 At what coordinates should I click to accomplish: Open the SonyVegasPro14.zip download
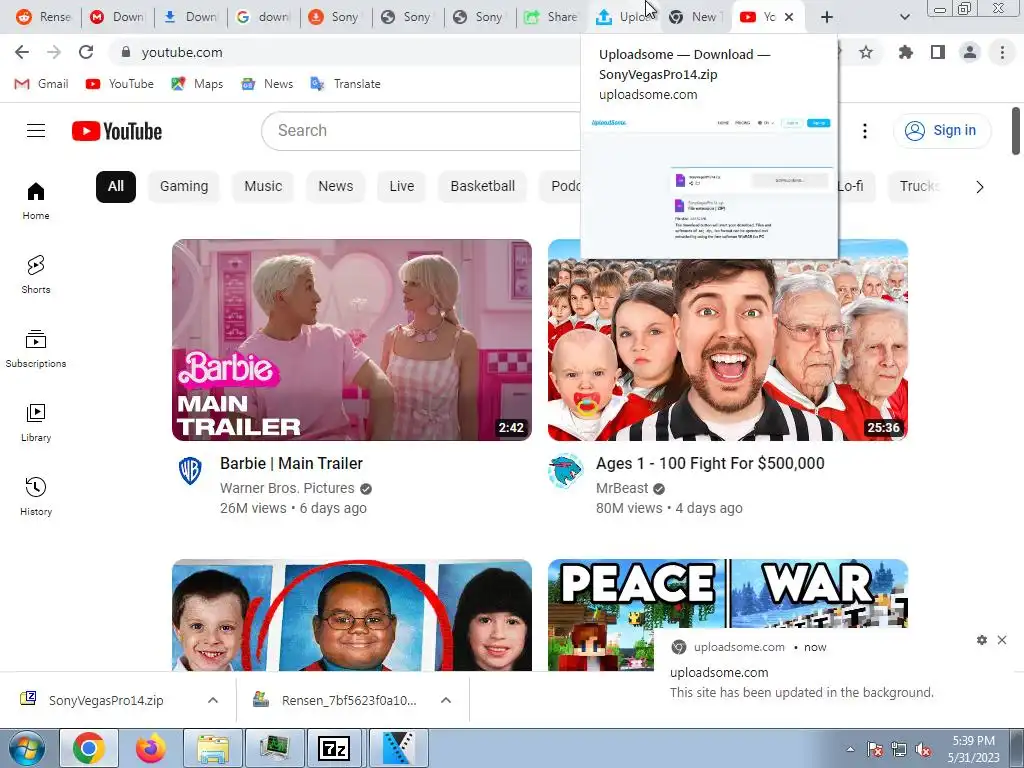tap(106, 700)
